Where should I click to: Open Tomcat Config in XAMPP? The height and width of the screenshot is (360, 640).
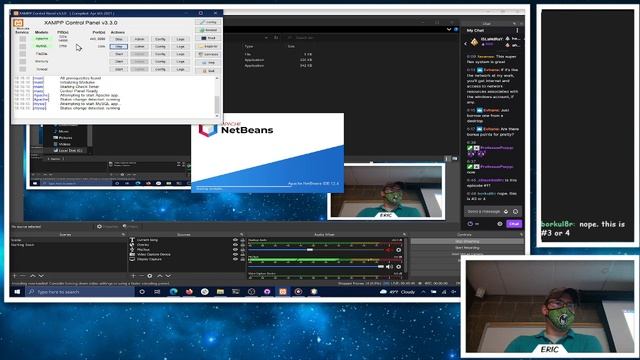pos(160,69)
